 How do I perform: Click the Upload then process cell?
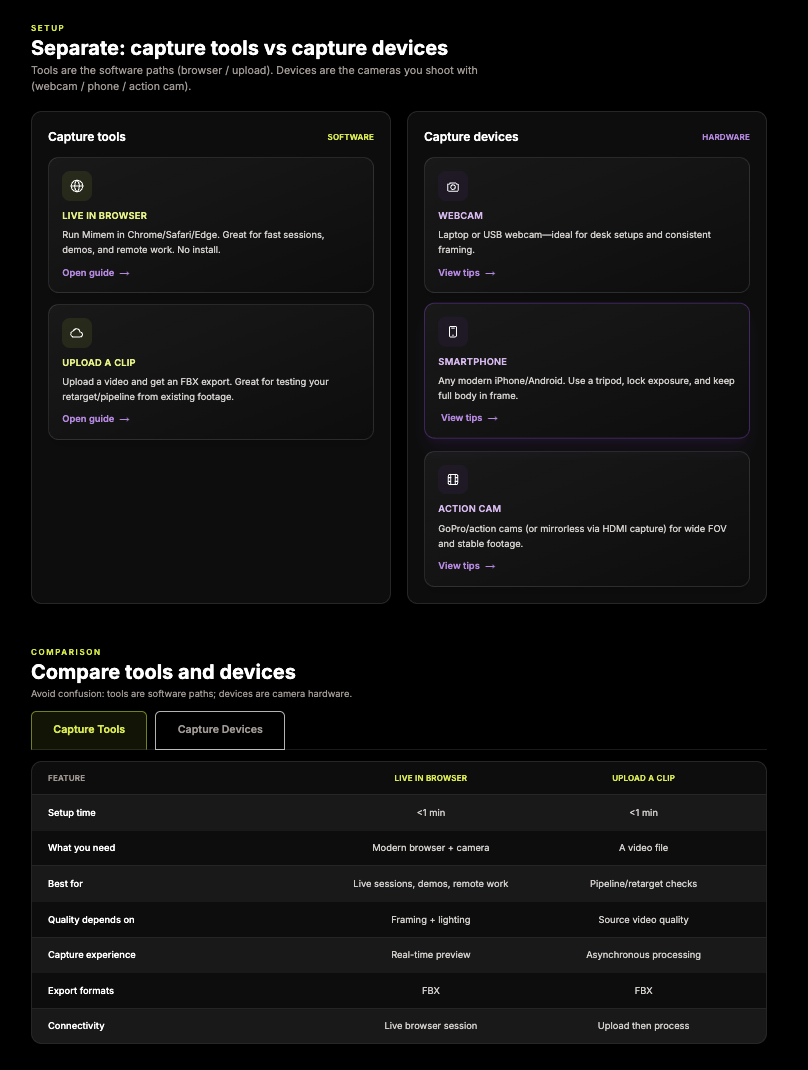coord(644,1026)
